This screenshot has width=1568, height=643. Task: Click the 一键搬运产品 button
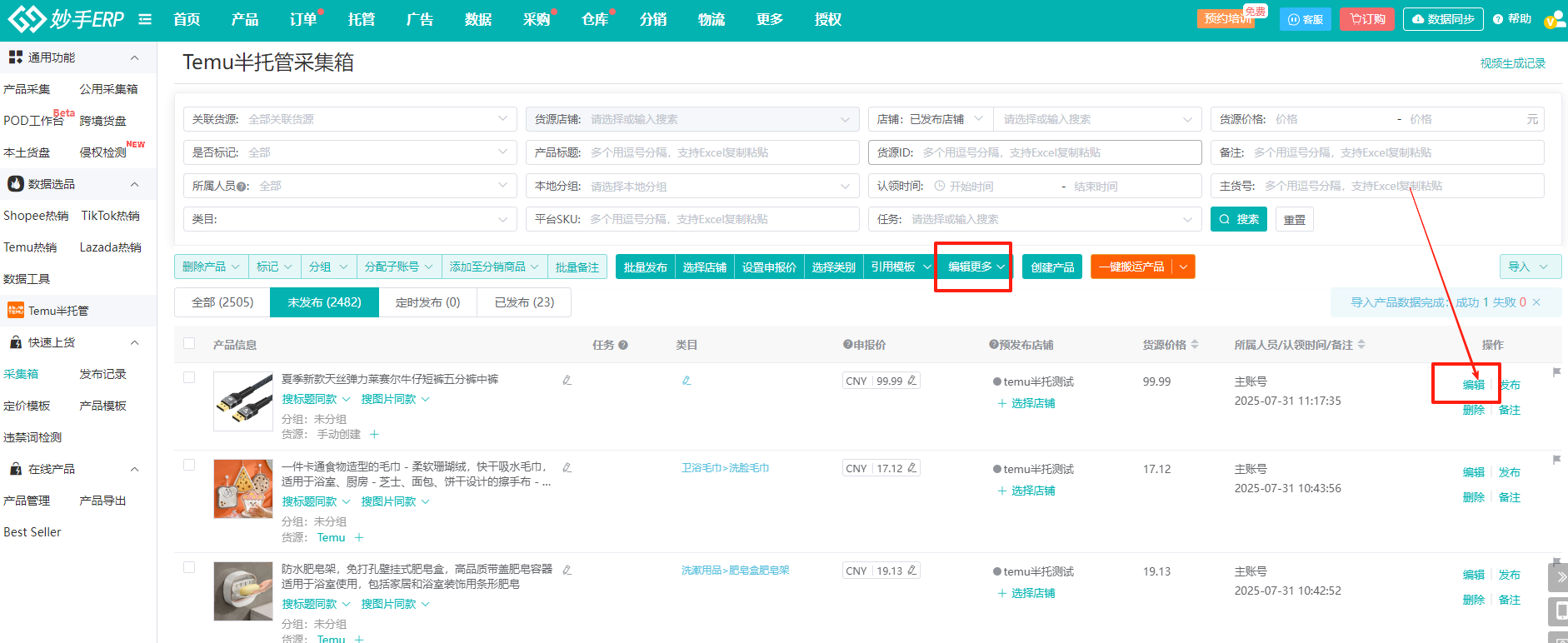1131,267
